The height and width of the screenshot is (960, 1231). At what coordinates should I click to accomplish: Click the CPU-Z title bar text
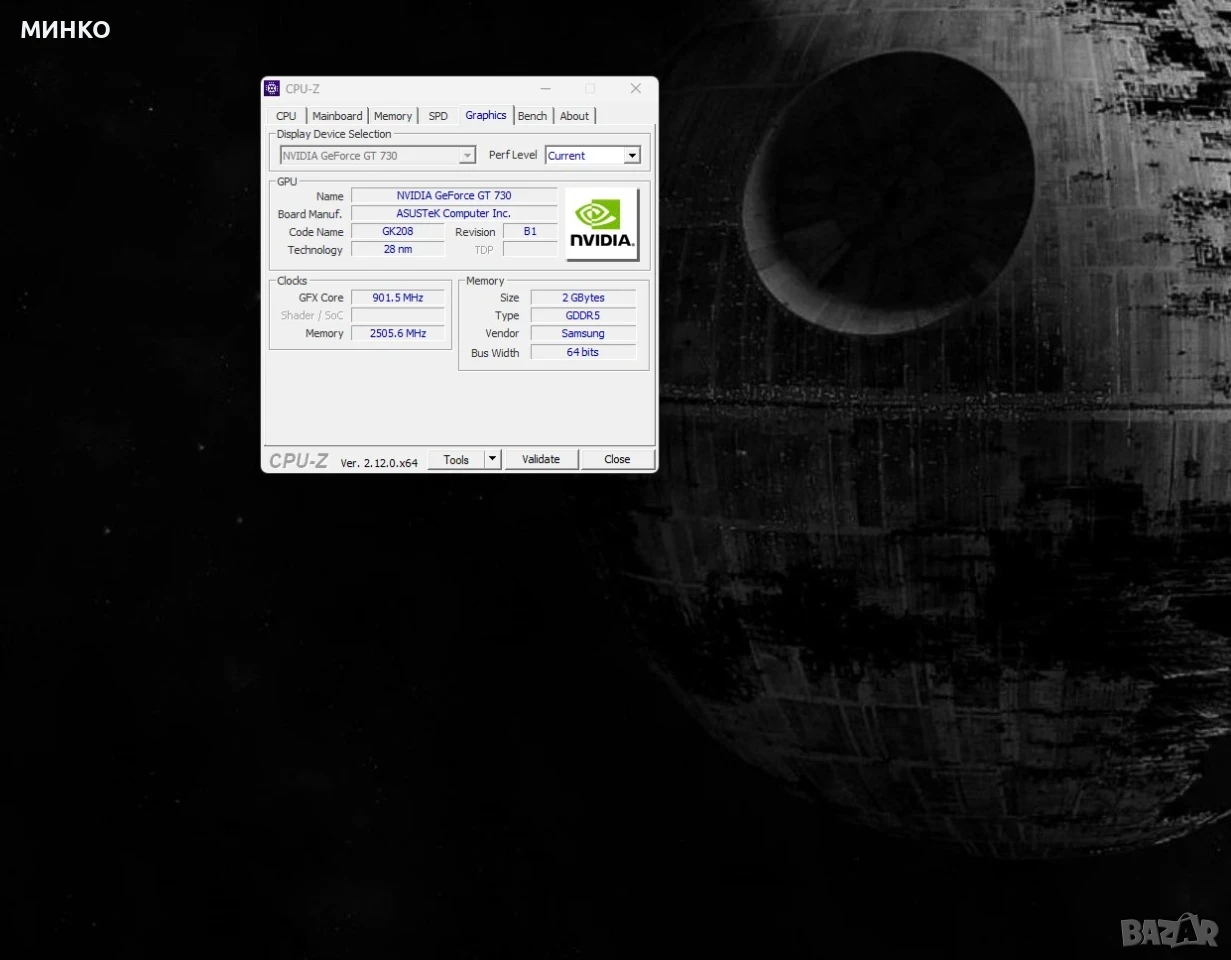(x=303, y=89)
